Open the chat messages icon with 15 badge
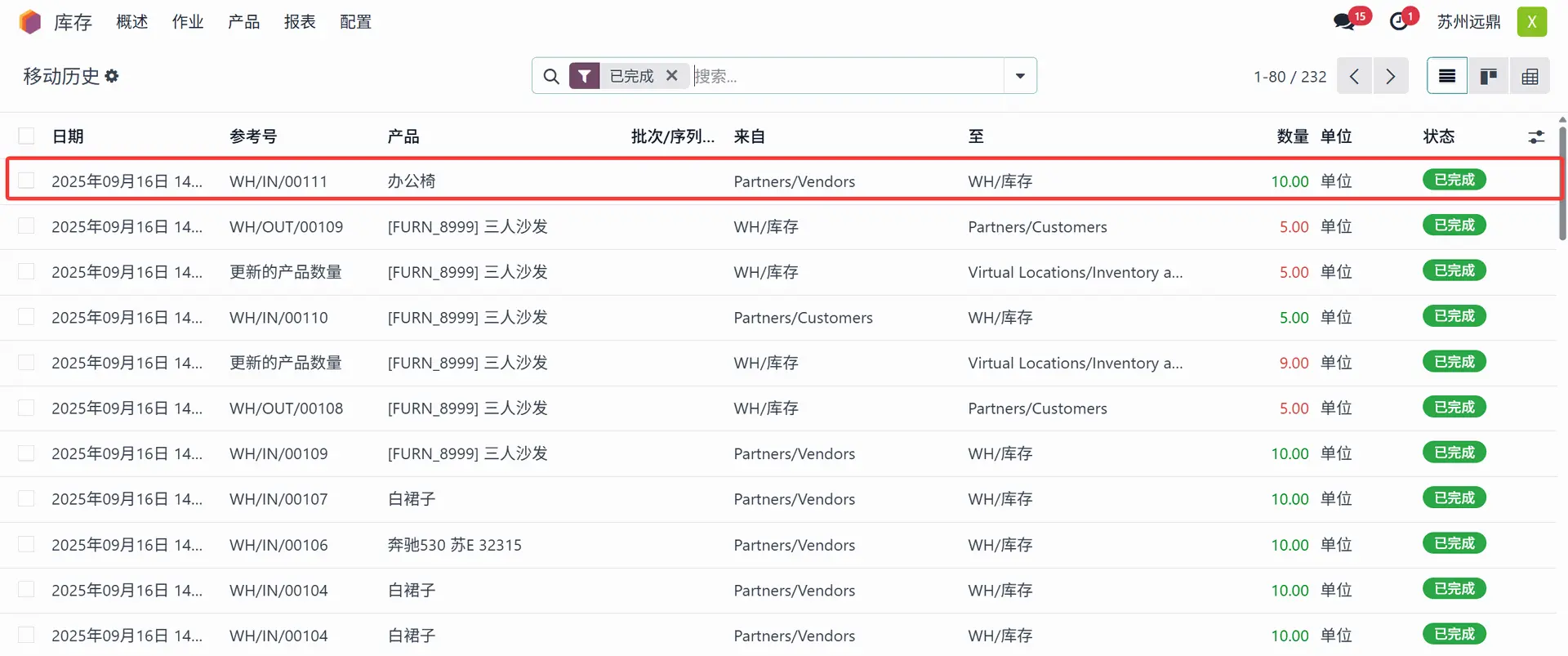This screenshot has width=1568, height=656. (x=1344, y=22)
